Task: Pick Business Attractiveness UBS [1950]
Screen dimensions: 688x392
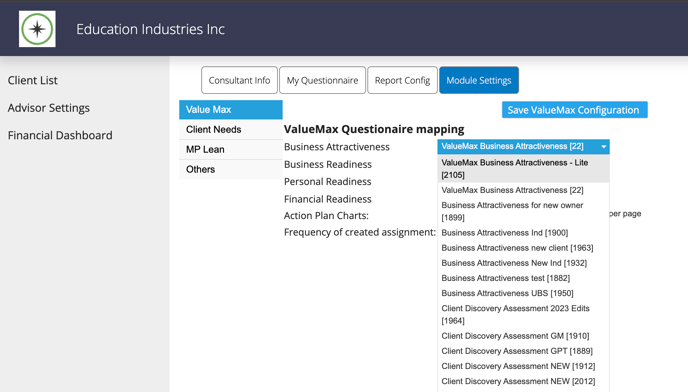Action: (523, 293)
